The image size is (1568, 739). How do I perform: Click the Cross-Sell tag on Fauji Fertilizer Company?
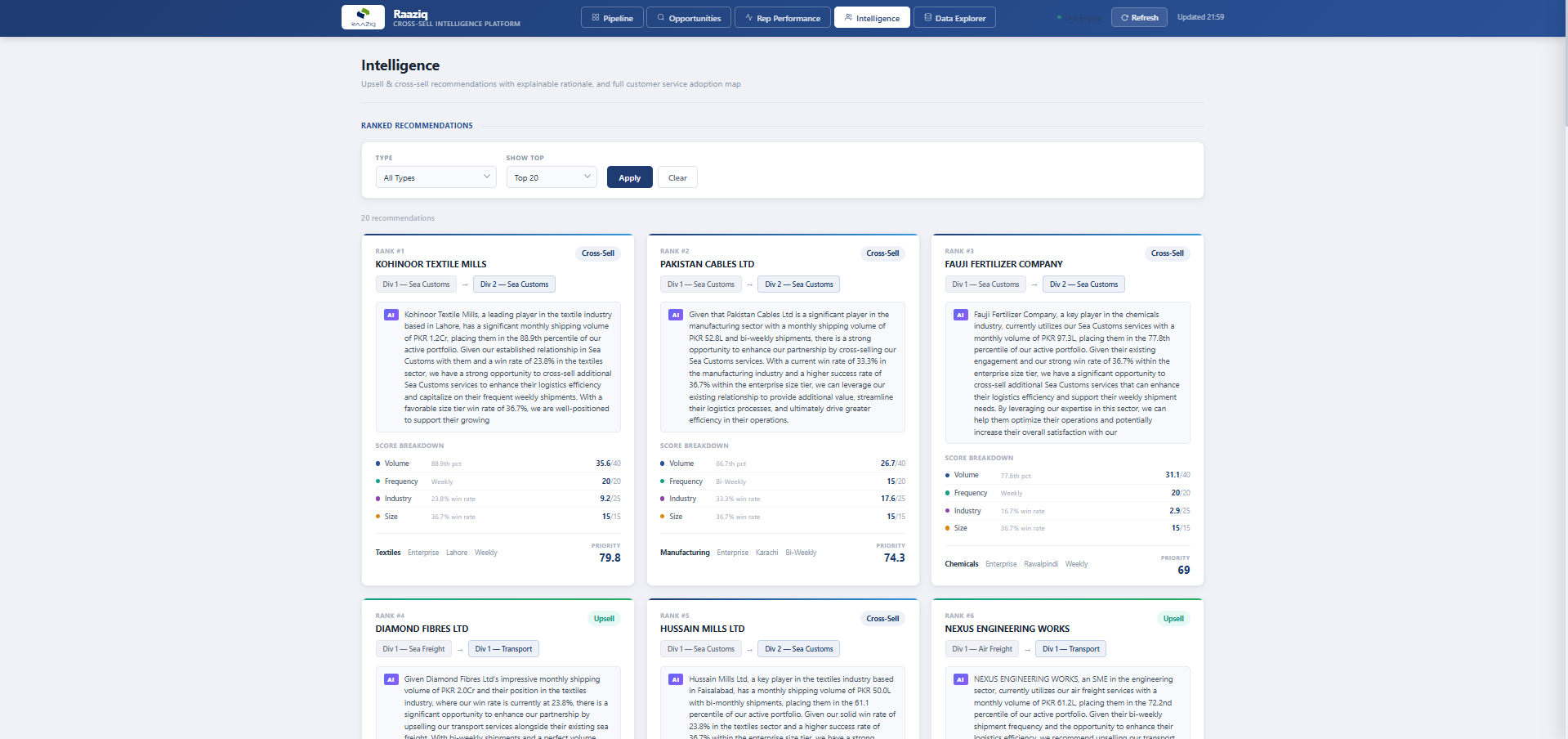(x=1168, y=253)
